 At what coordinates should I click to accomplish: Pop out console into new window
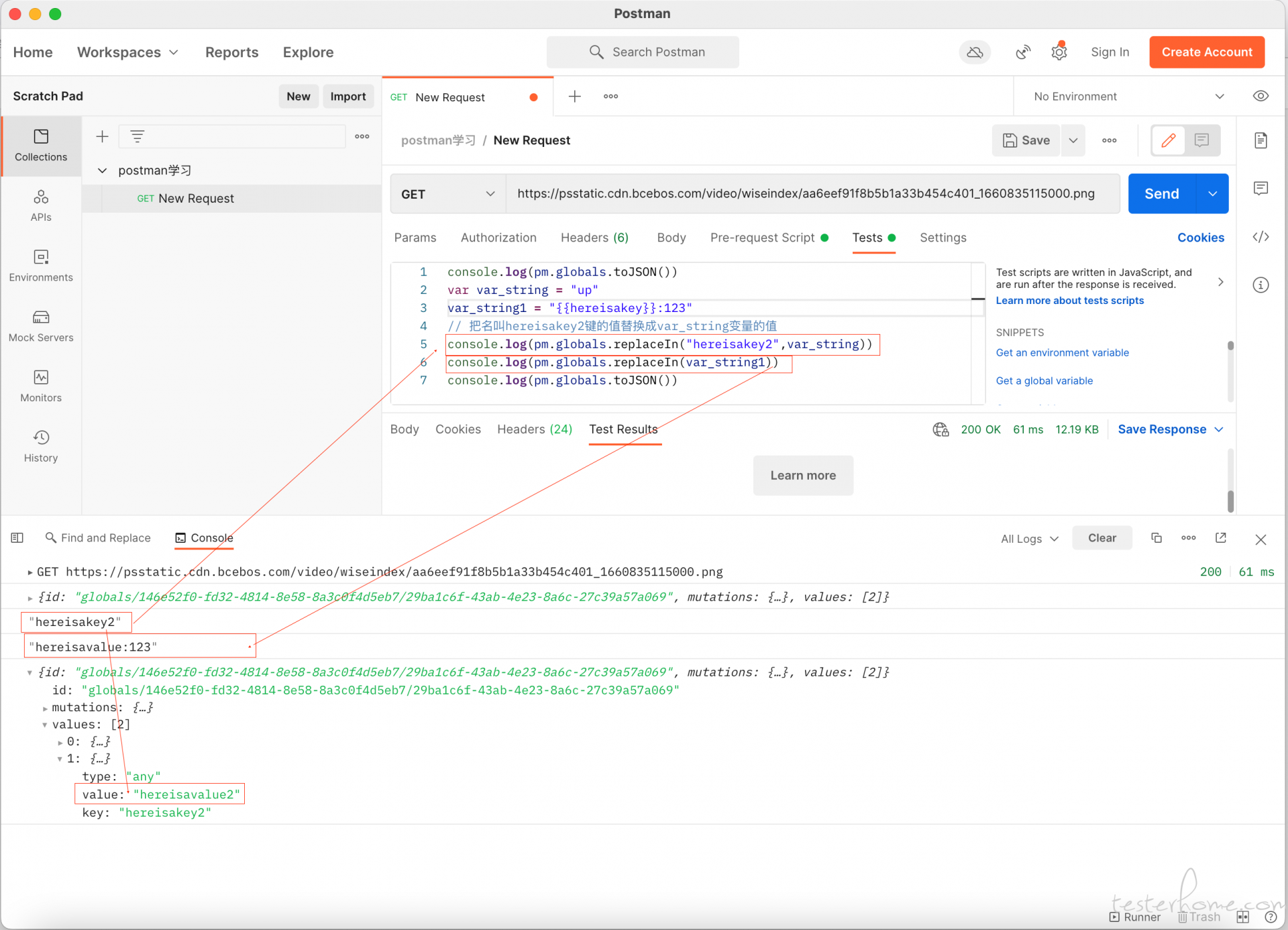click(x=1221, y=538)
